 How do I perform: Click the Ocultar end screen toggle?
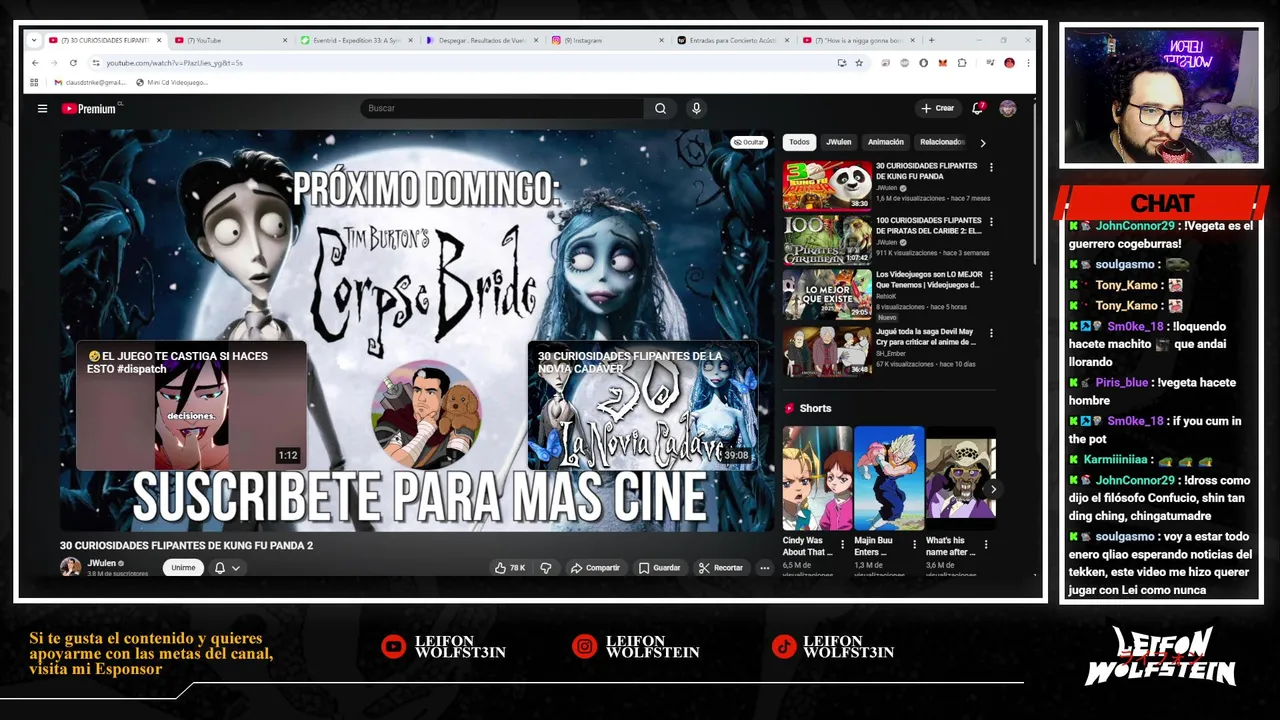(x=748, y=142)
